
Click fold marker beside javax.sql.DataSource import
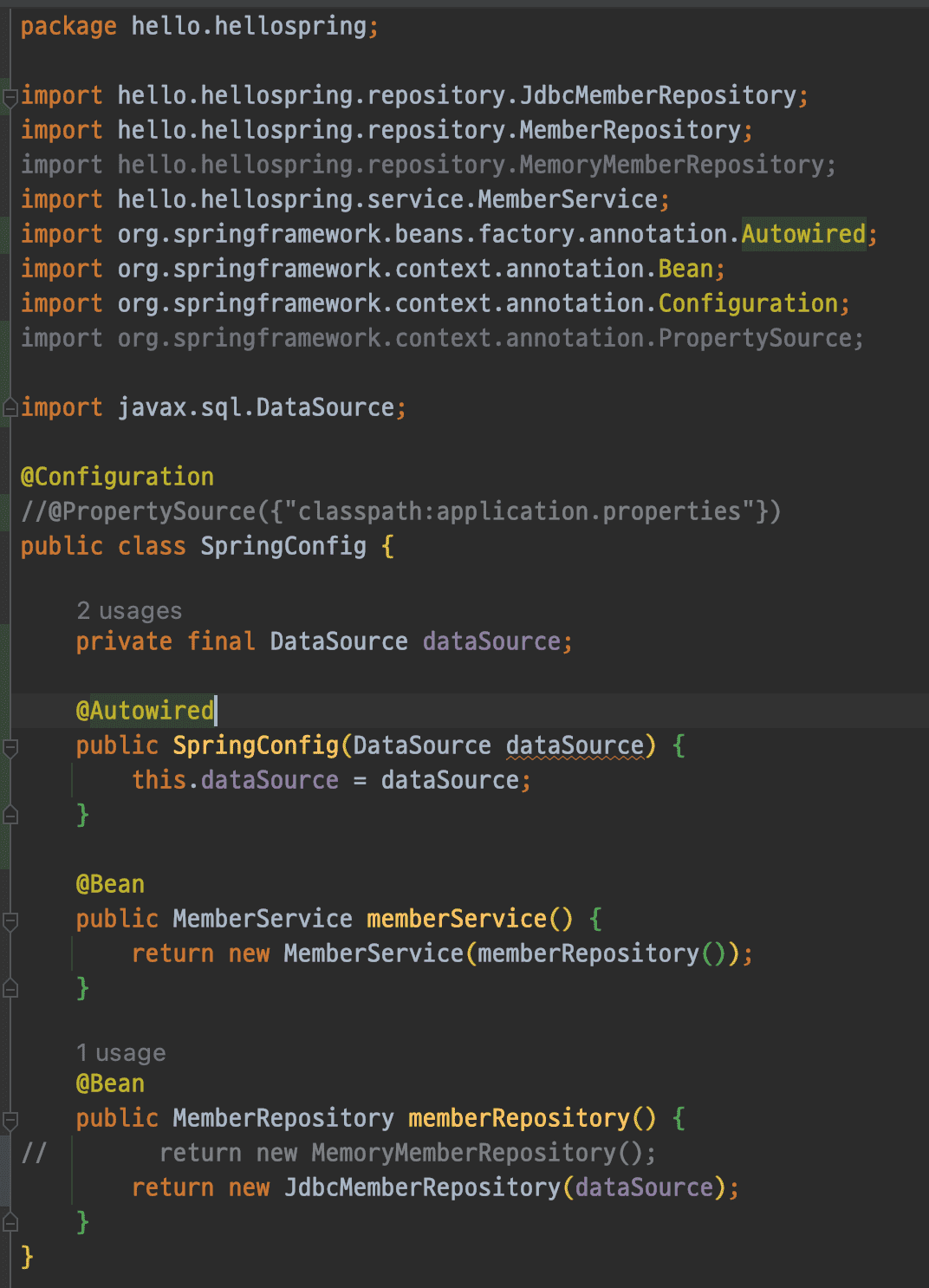(10, 407)
